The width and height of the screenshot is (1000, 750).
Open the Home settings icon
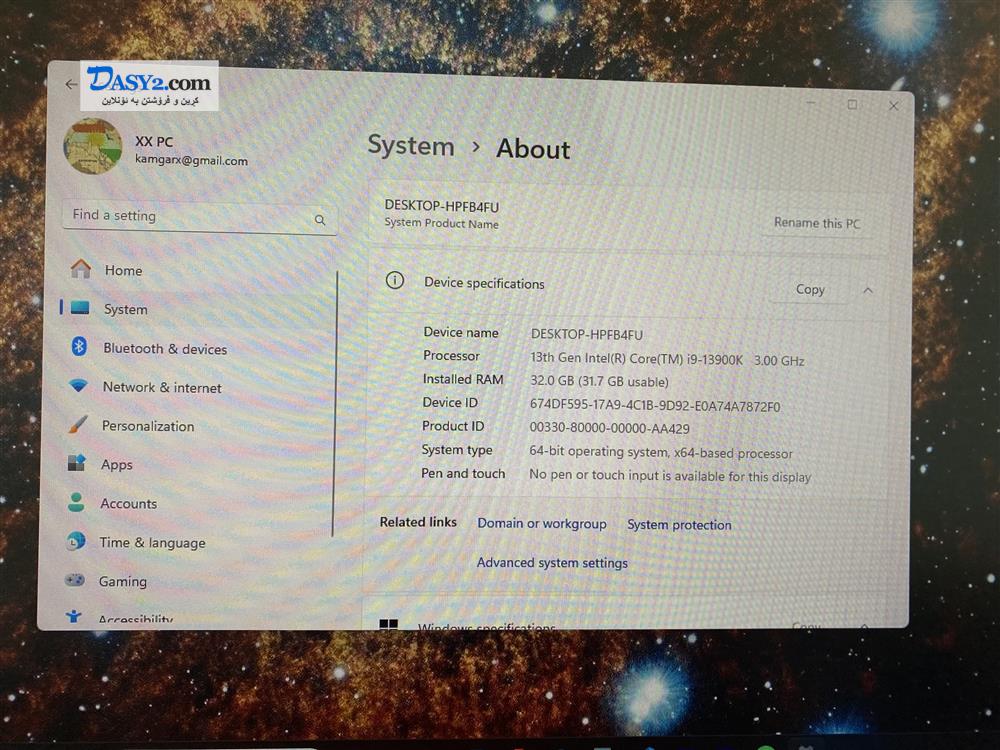point(81,269)
